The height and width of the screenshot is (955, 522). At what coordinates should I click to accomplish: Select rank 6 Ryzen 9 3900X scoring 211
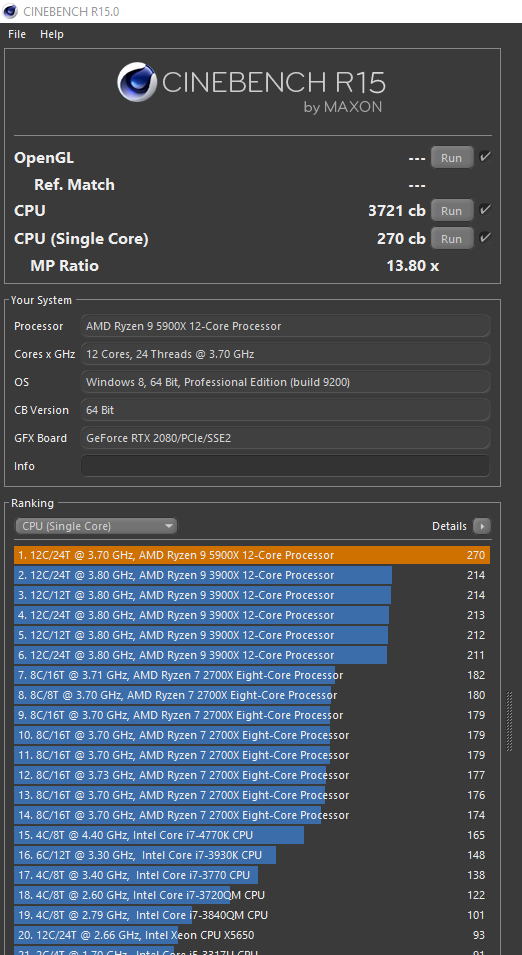(x=252, y=655)
